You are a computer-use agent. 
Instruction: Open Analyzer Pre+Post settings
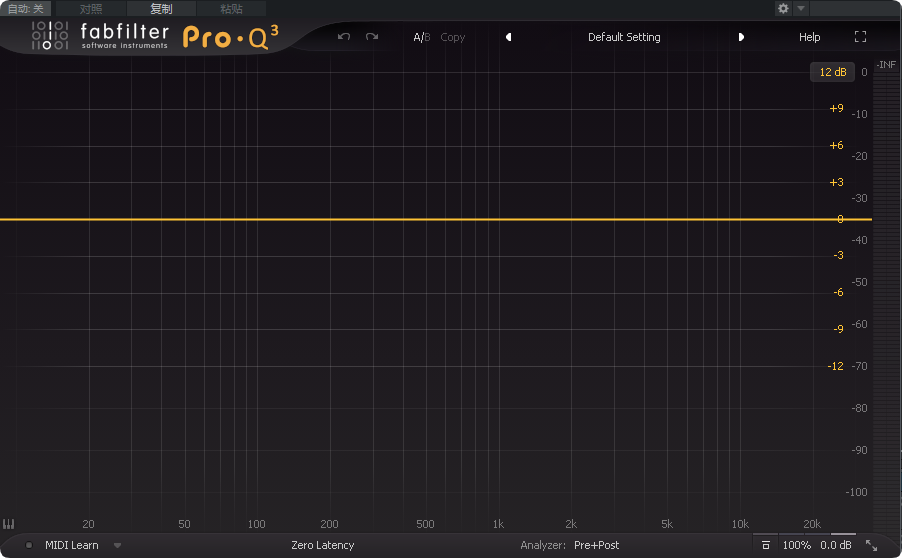click(x=597, y=545)
